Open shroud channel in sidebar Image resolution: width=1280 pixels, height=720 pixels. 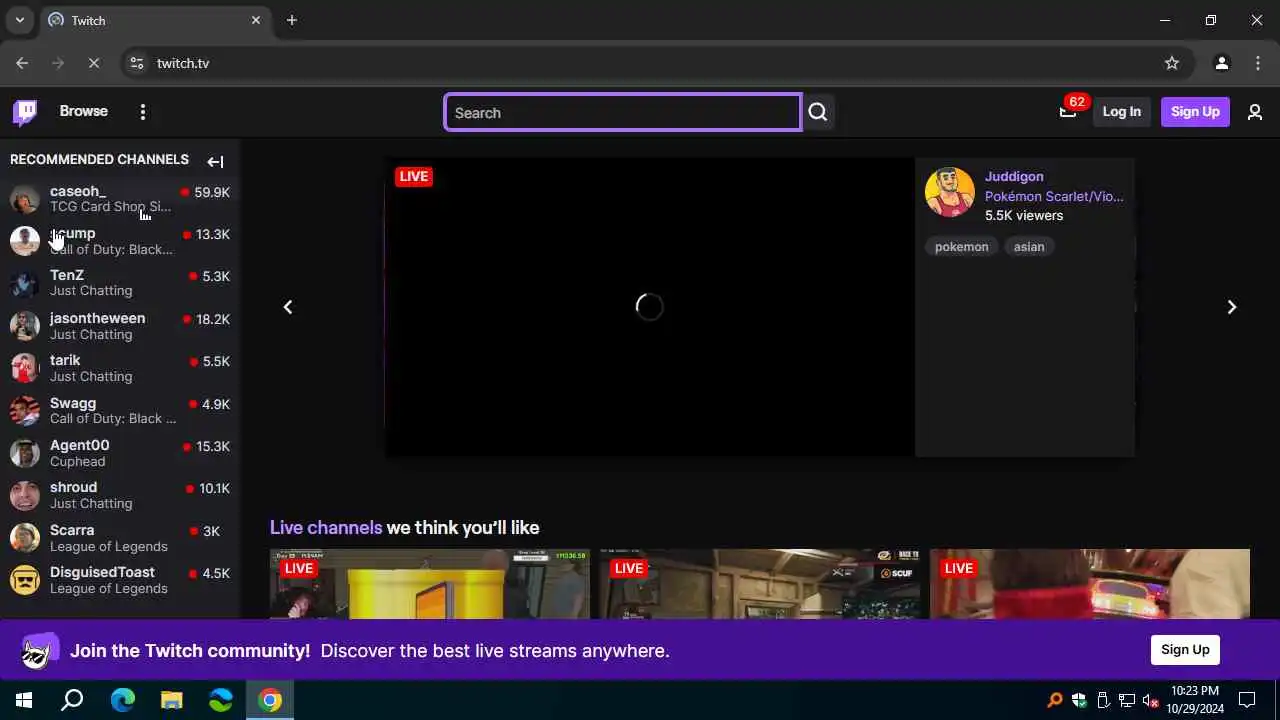[x=120, y=495]
